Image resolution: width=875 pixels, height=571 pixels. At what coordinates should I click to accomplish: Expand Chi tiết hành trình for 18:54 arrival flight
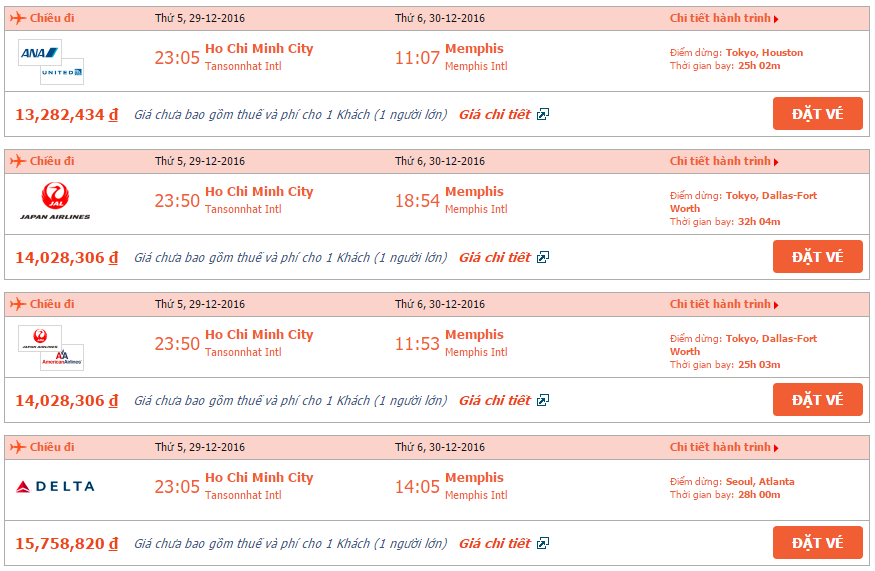[x=724, y=161]
